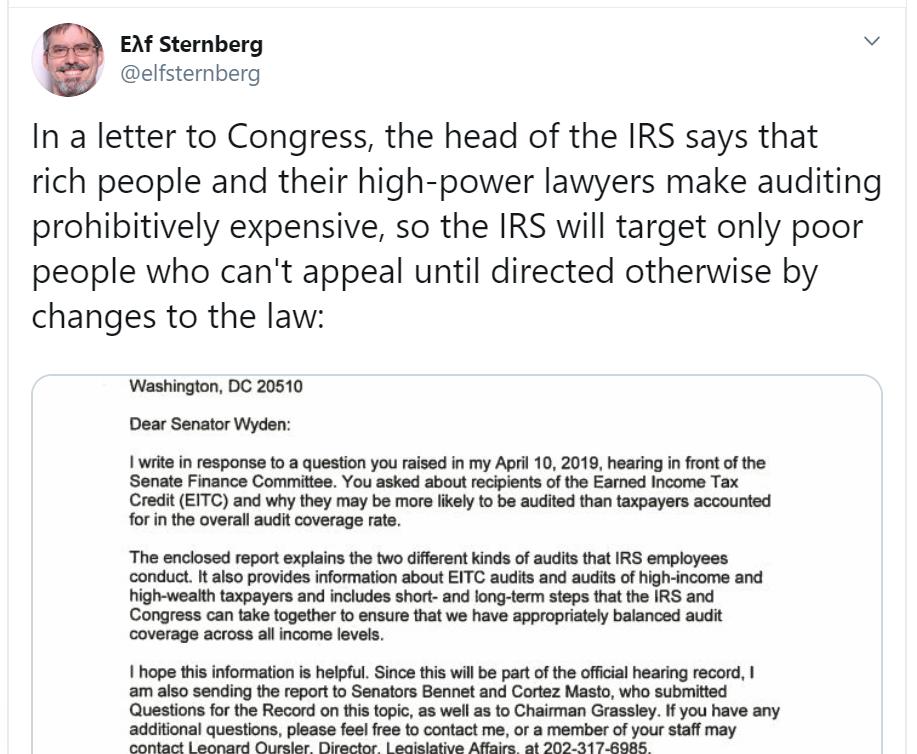This screenshot has height=754, width=917.
Task: Click the tweet line starting 'rich people and their'
Action: (x=457, y=181)
